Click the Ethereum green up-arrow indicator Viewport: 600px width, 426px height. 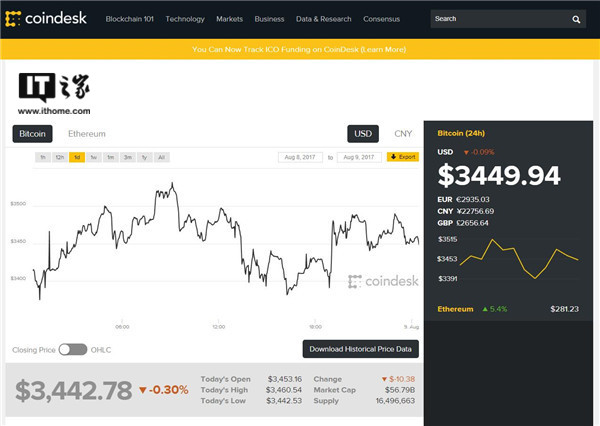click(485, 309)
